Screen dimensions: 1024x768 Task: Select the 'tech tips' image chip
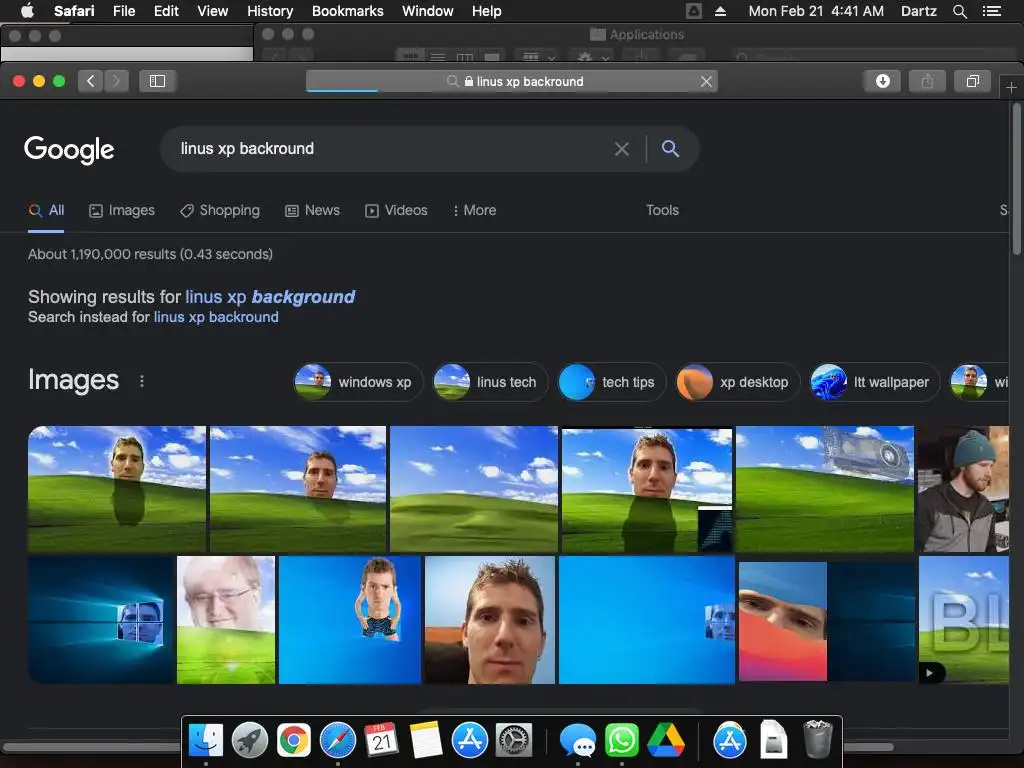pyautogui.click(x=612, y=382)
